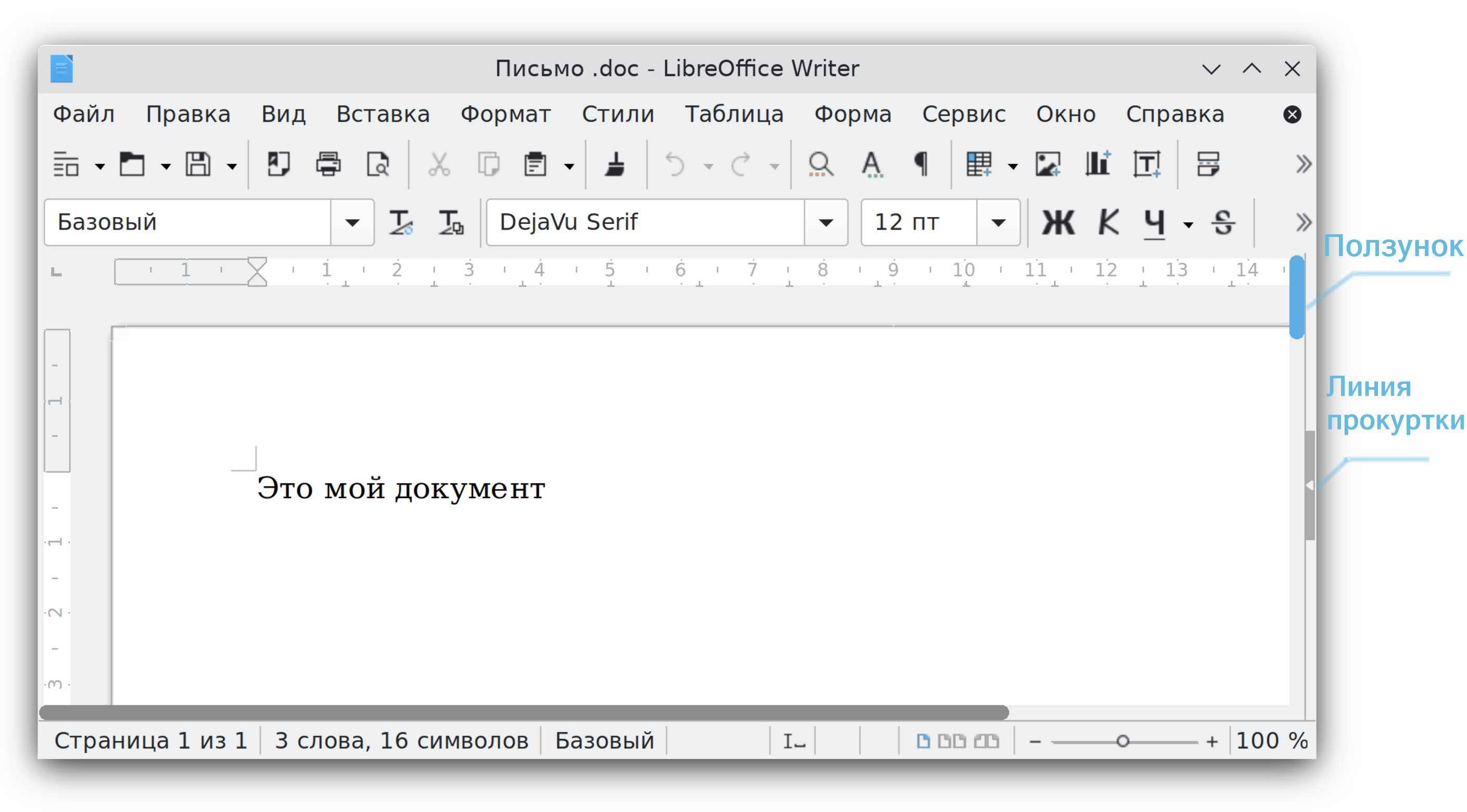The width and height of the screenshot is (1467, 812).
Task: Select multiple-page view in status bar
Action: (x=952, y=741)
